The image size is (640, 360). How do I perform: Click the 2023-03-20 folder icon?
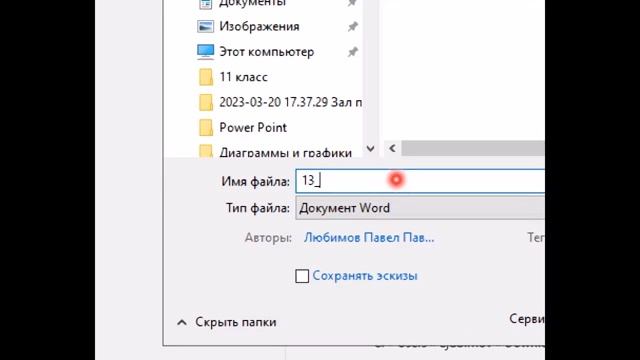(x=206, y=102)
